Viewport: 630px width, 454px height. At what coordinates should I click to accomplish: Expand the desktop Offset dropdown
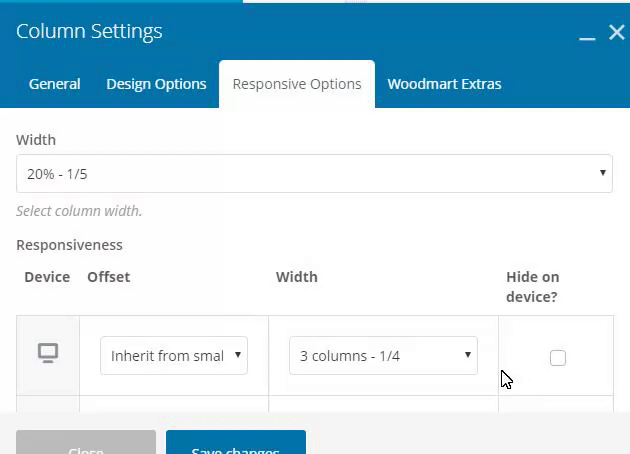174,355
